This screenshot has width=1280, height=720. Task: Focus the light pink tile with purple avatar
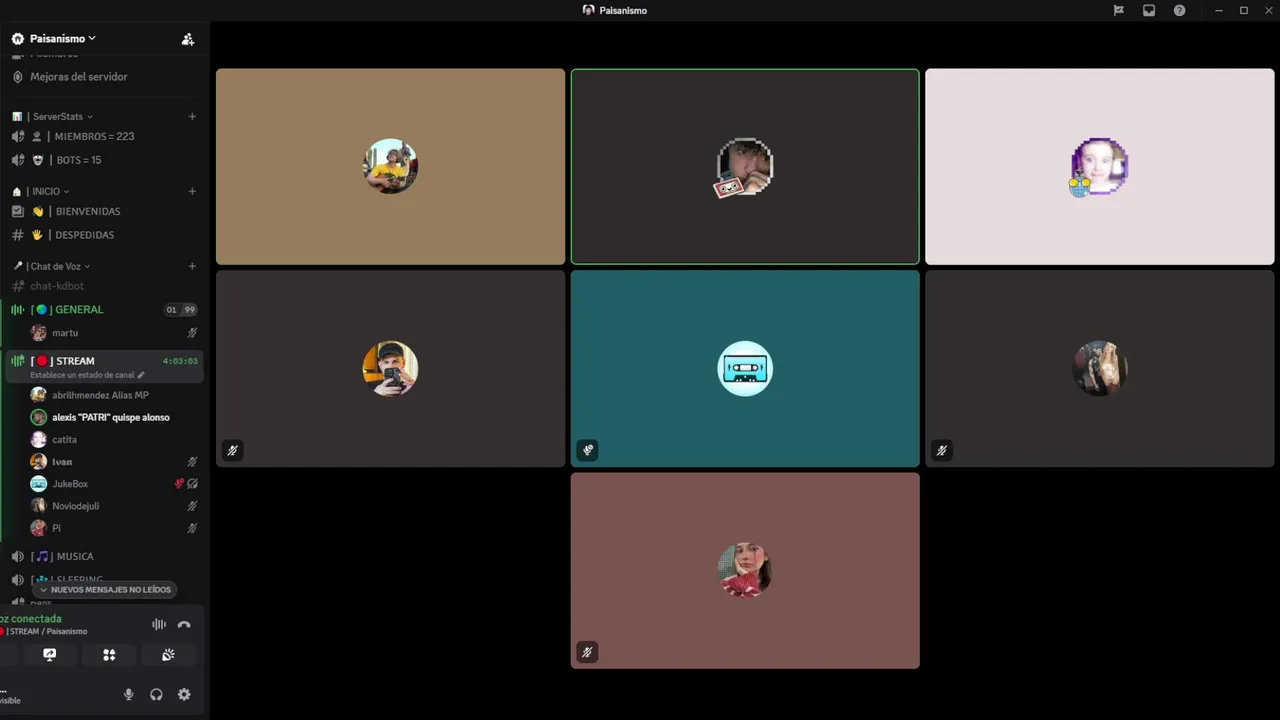(1100, 166)
